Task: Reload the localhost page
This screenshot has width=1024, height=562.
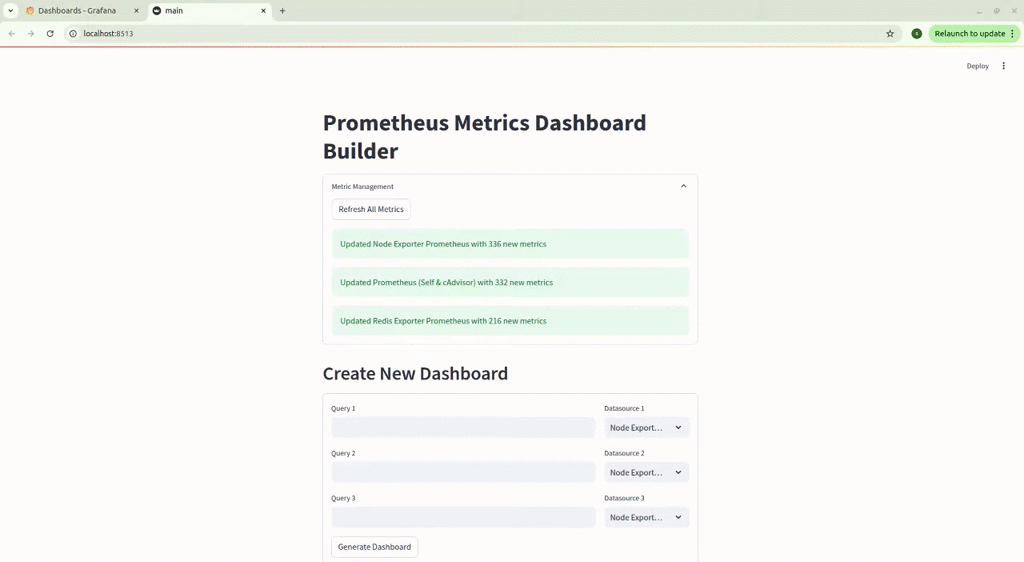Action: (x=50, y=33)
